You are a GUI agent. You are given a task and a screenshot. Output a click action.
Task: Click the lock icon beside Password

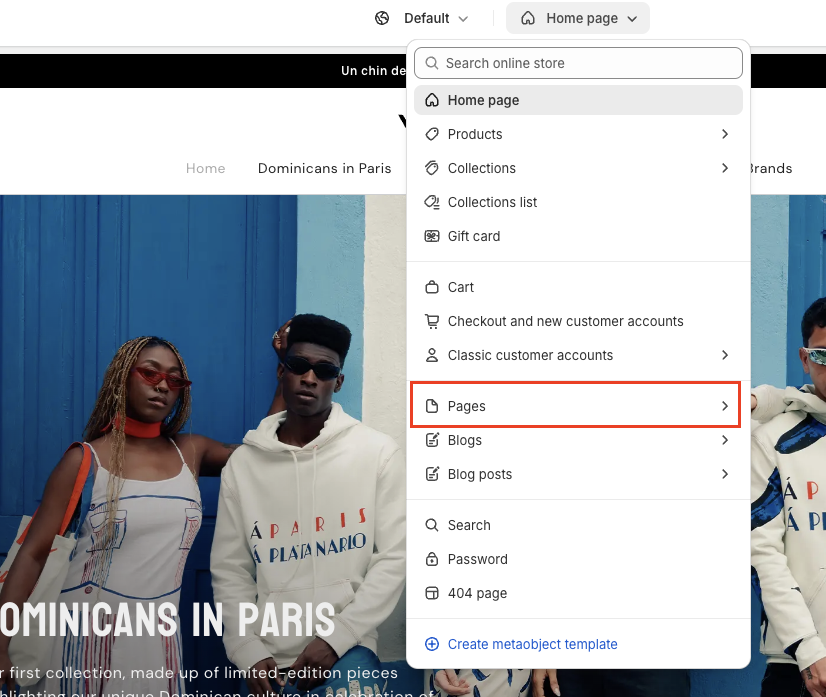click(x=432, y=559)
